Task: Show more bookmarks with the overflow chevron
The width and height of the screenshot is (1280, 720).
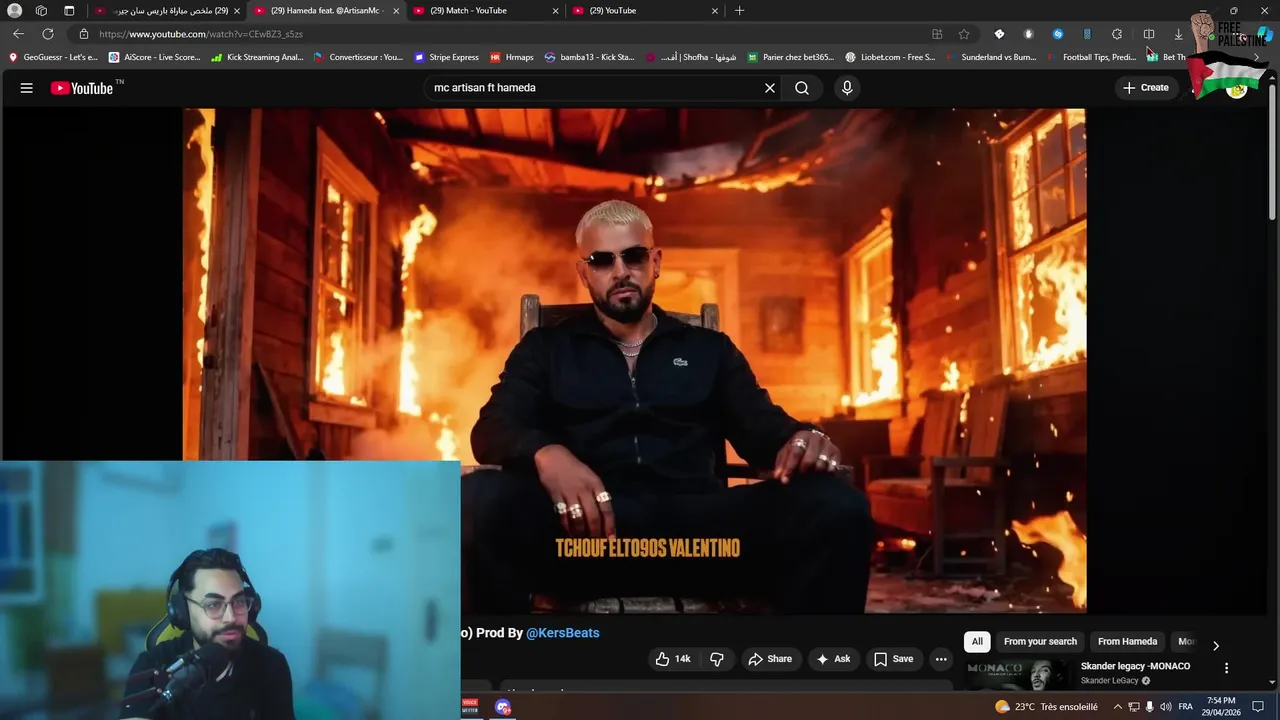Action: (x=1257, y=57)
